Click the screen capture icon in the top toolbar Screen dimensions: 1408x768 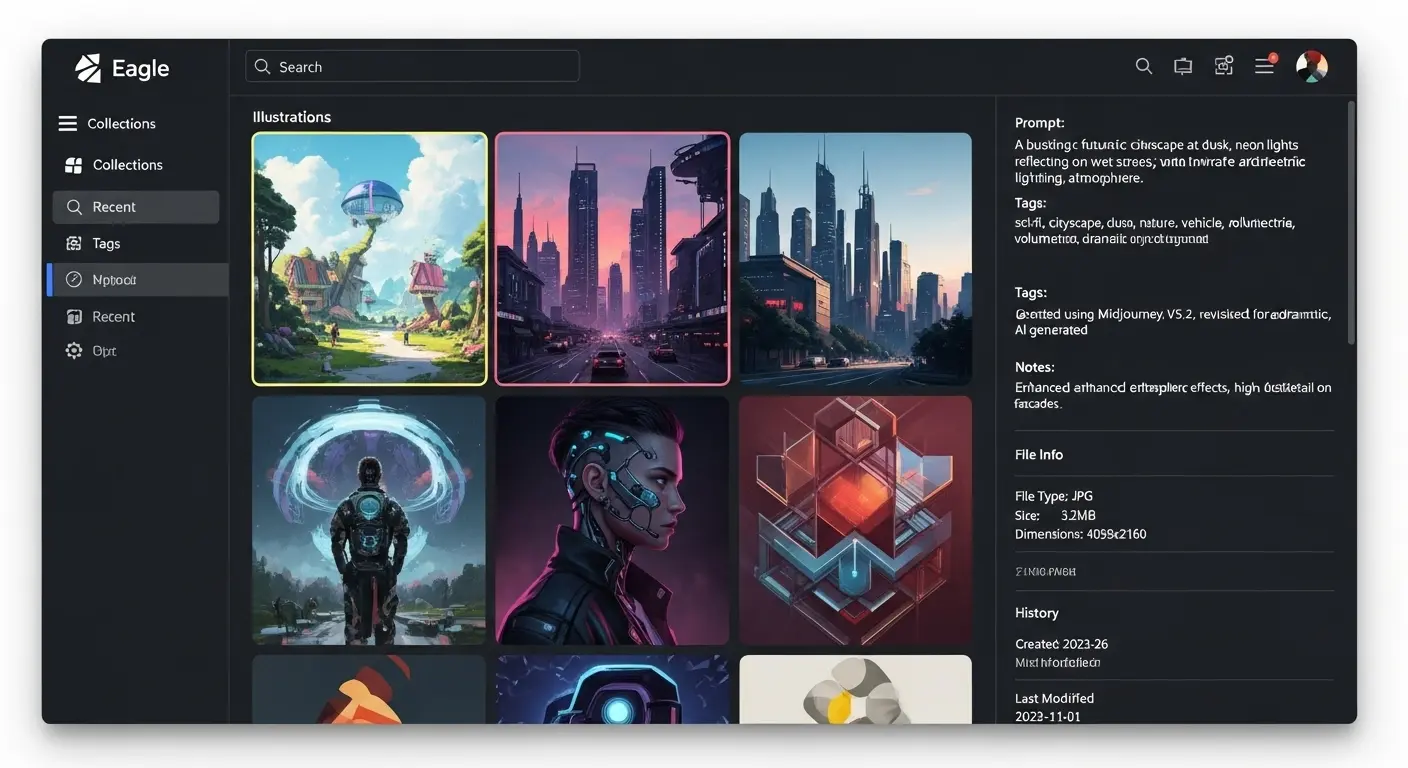tap(1224, 66)
